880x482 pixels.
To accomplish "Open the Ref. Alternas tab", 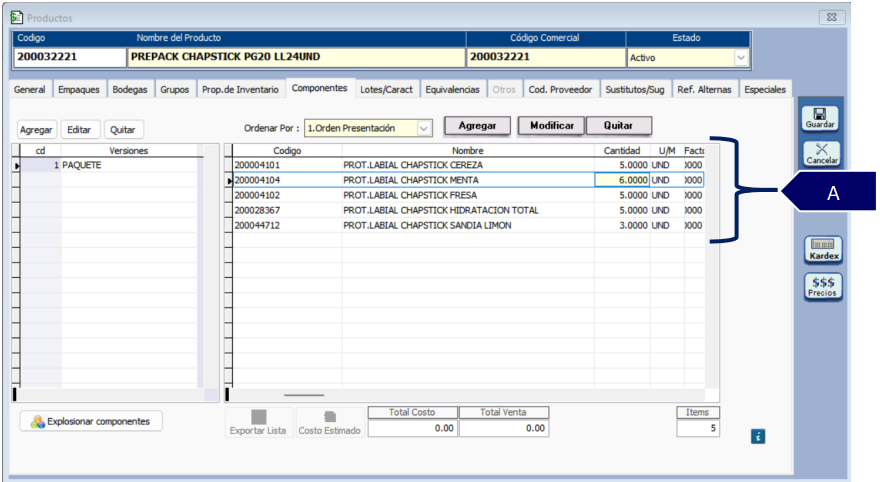I will point(704,89).
